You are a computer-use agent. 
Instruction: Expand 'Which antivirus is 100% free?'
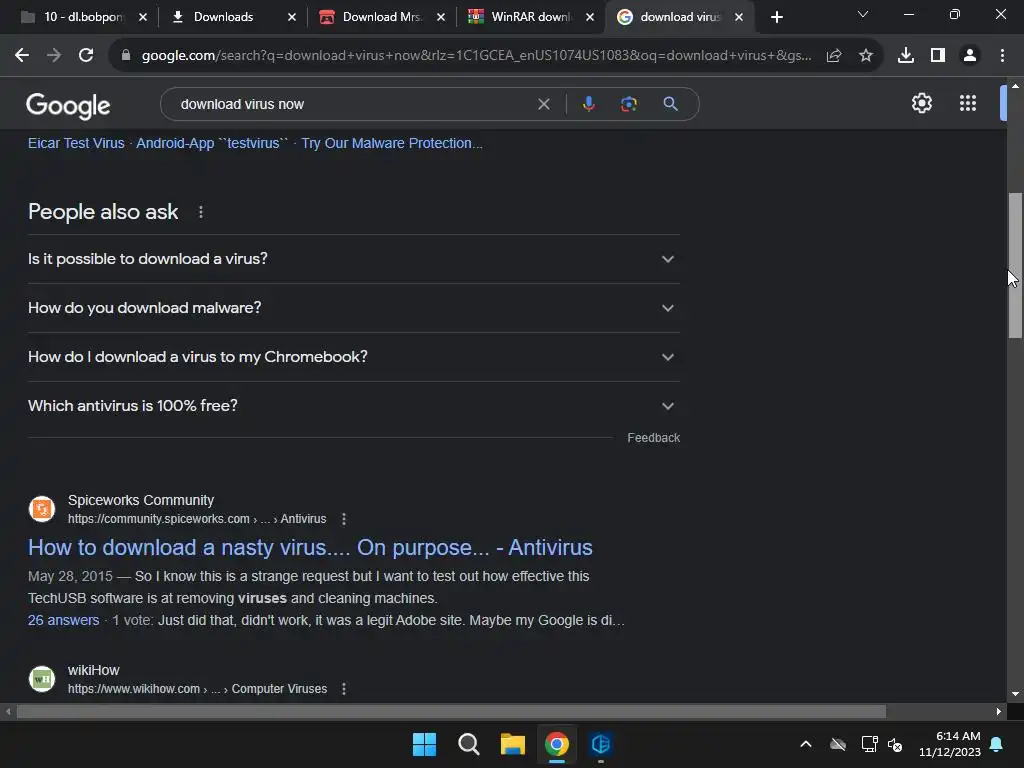pos(354,406)
